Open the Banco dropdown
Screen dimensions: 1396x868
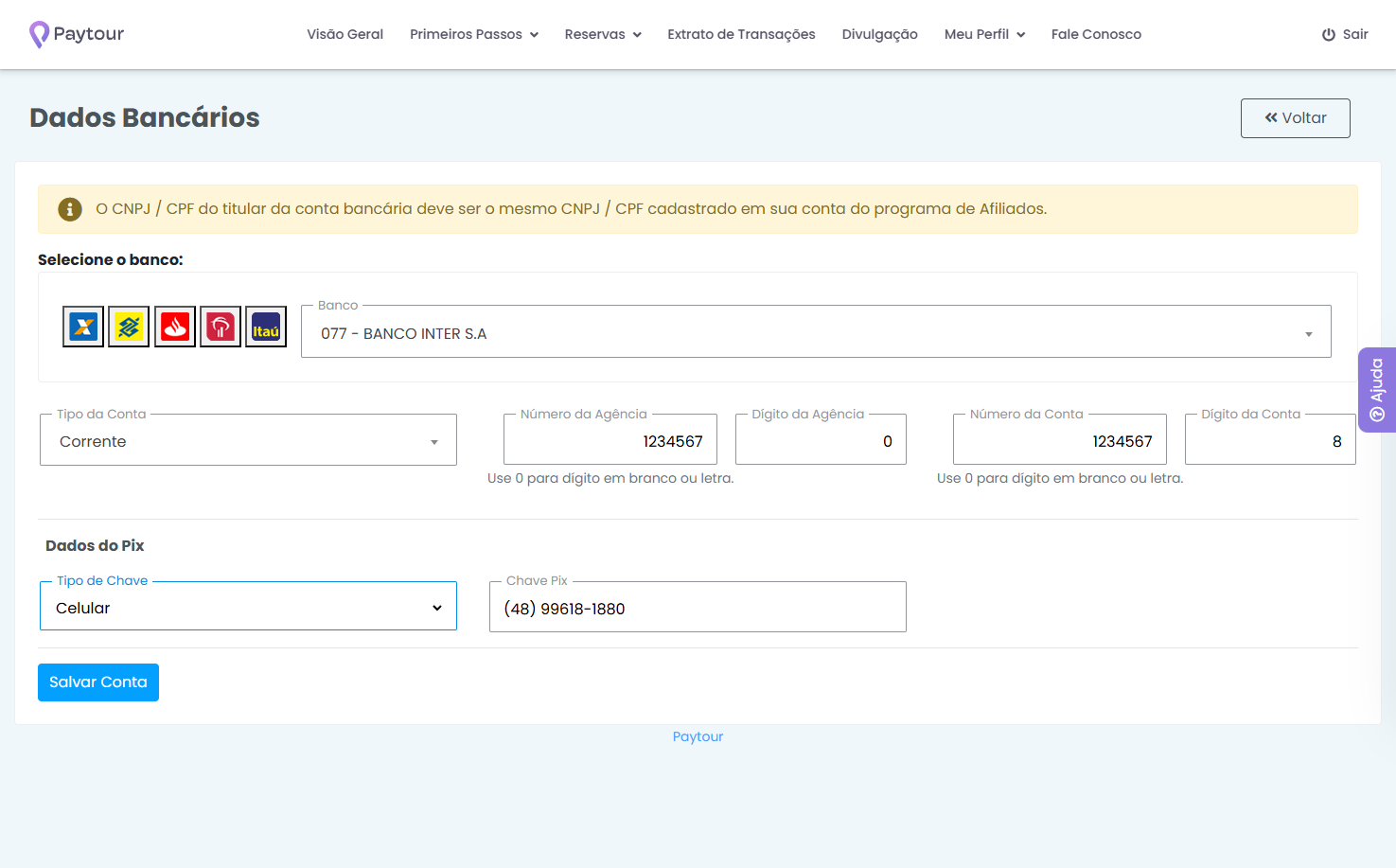pyautogui.click(x=816, y=333)
